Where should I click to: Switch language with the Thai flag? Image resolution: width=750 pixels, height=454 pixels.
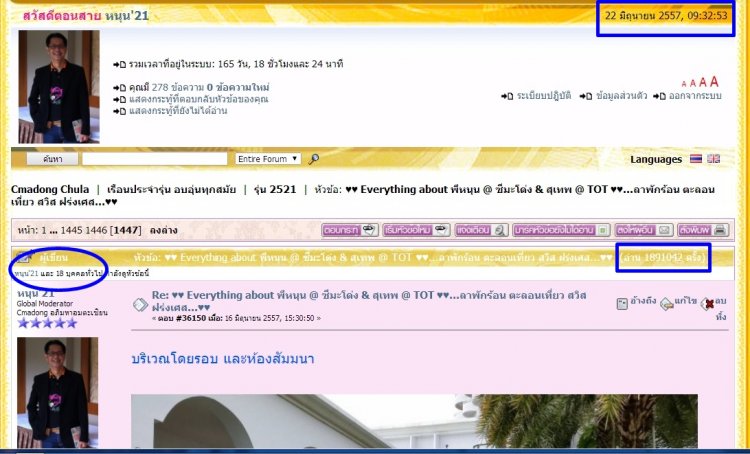[x=696, y=159]
